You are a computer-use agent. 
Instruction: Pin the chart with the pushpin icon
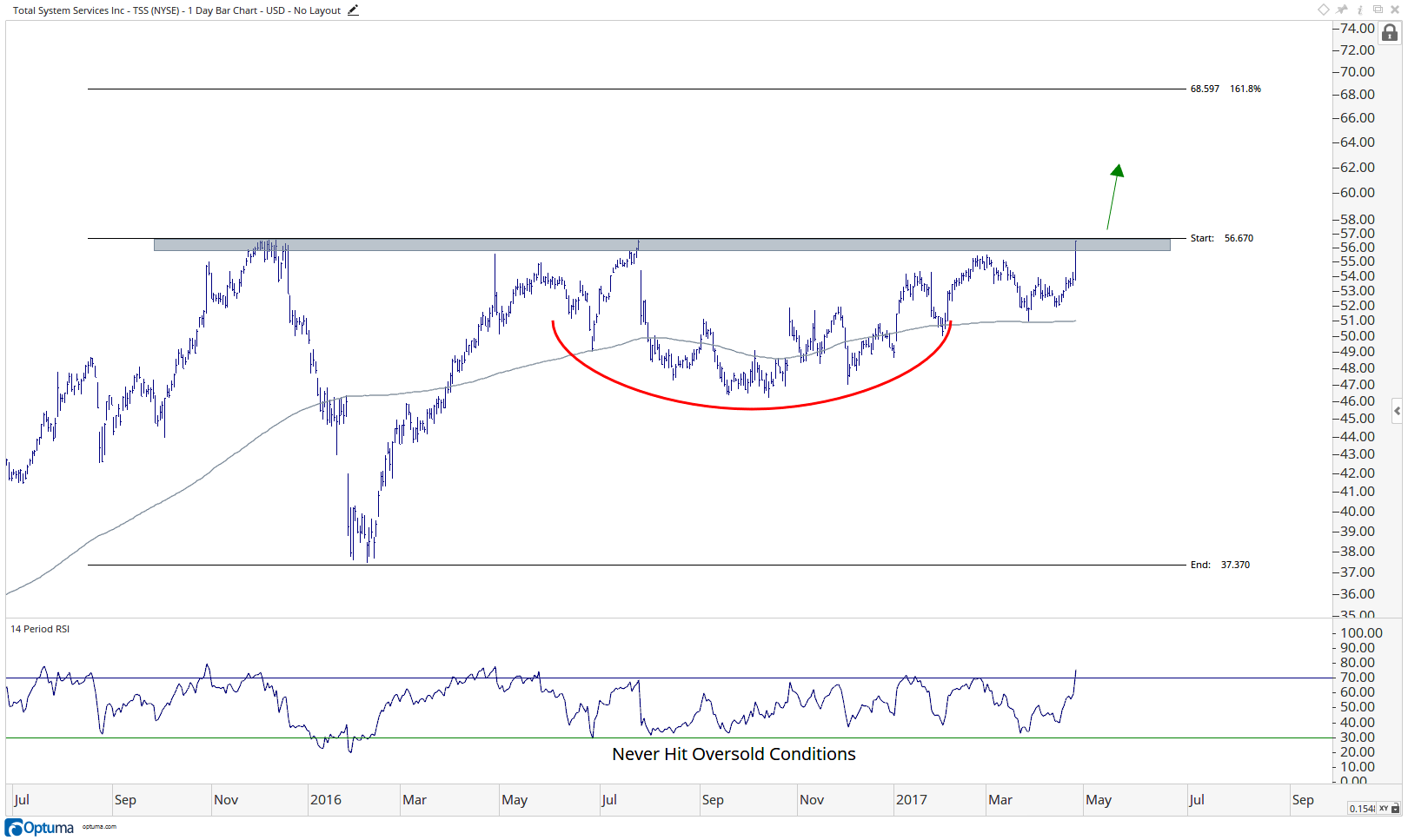tap(1342, 10)
